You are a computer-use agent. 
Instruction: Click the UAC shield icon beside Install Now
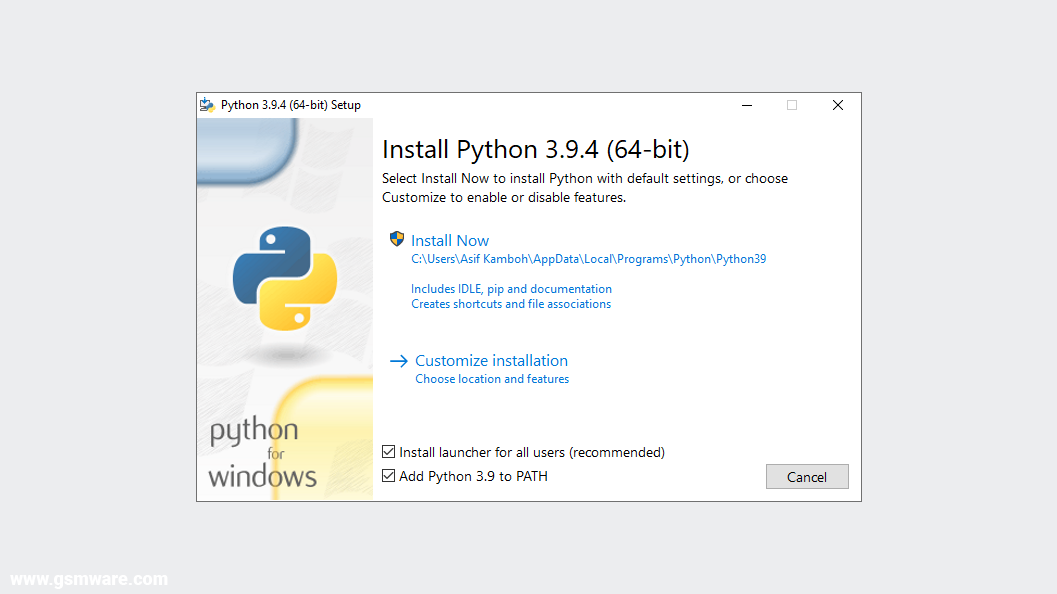click(396, 240)
